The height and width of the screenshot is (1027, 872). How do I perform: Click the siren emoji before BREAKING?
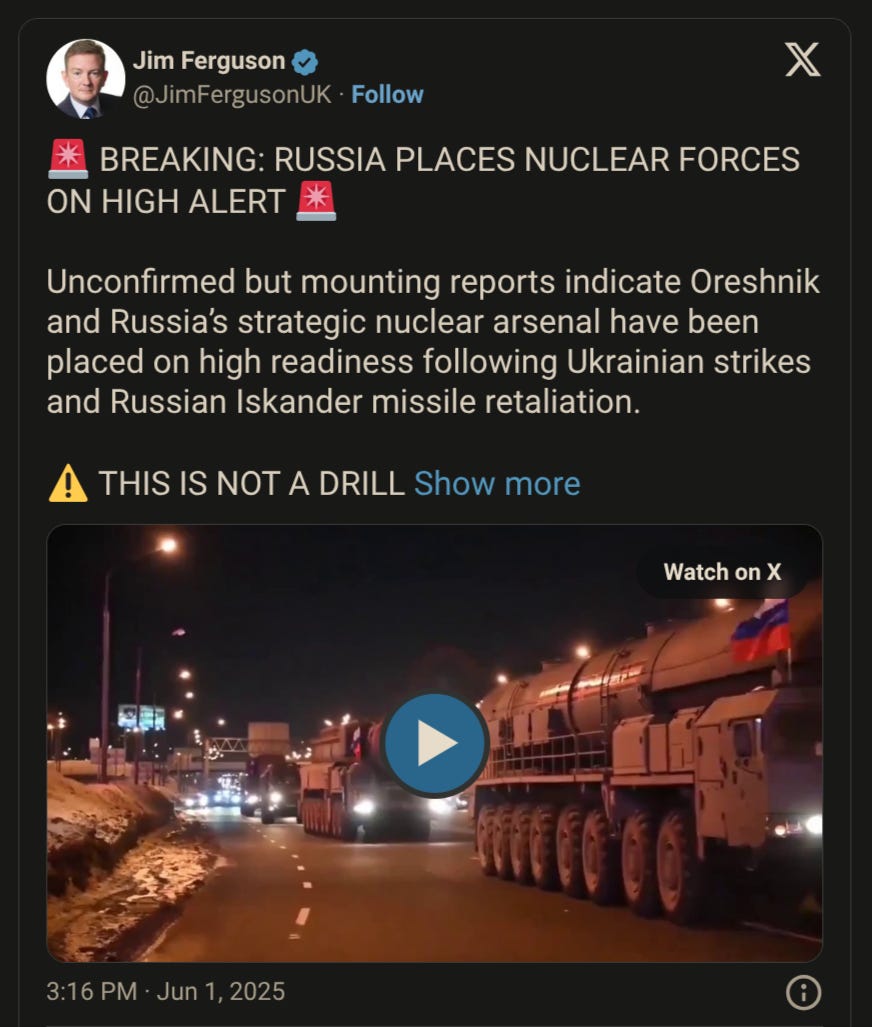pyautogui.click(x=68, y=159)
